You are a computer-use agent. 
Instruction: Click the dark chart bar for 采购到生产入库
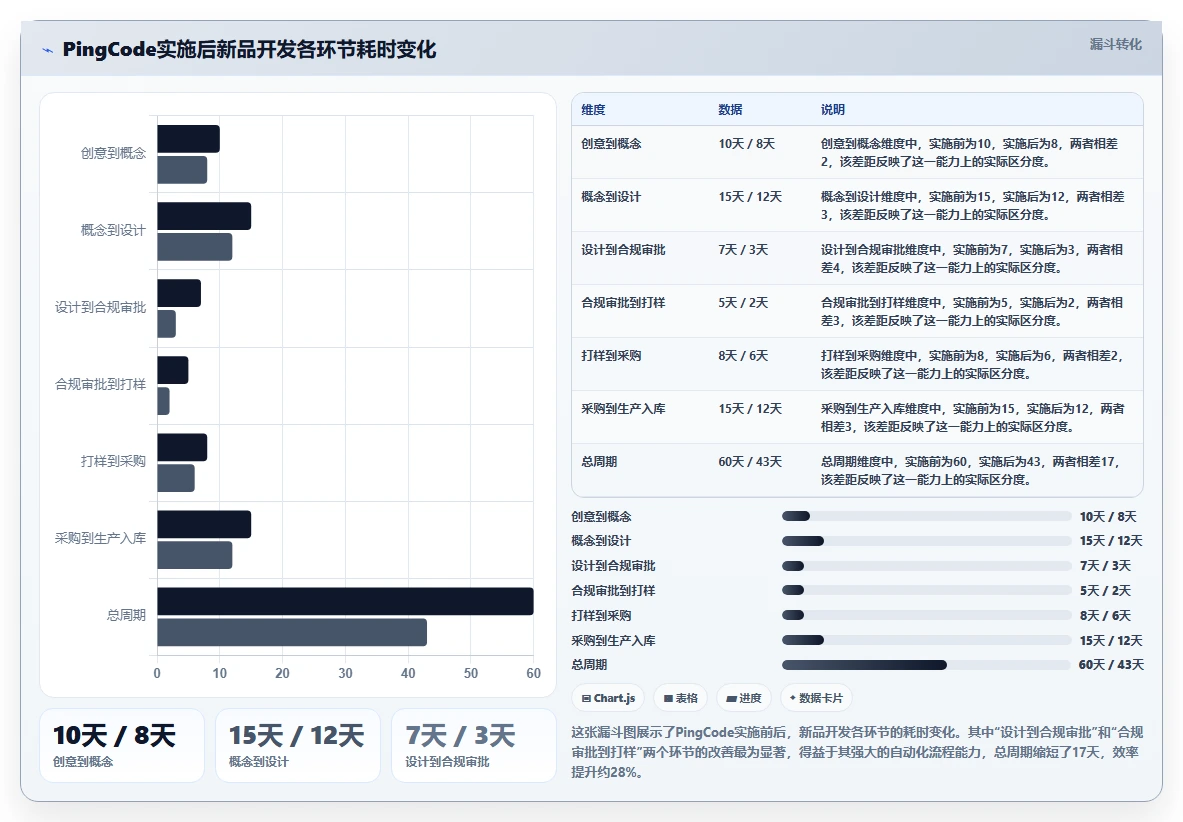pos(204,524)
